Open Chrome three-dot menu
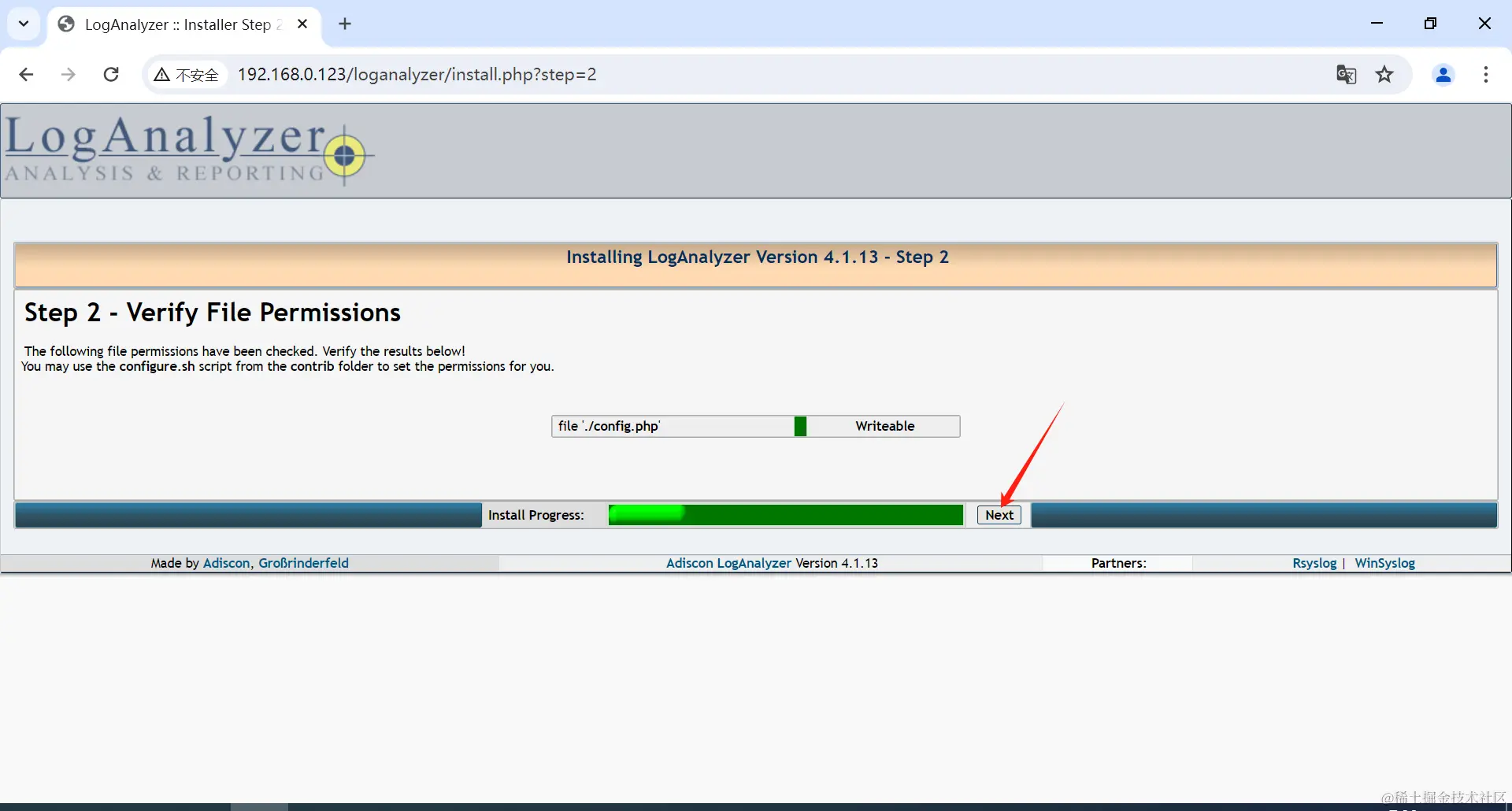 click(x=1486, y=75)
